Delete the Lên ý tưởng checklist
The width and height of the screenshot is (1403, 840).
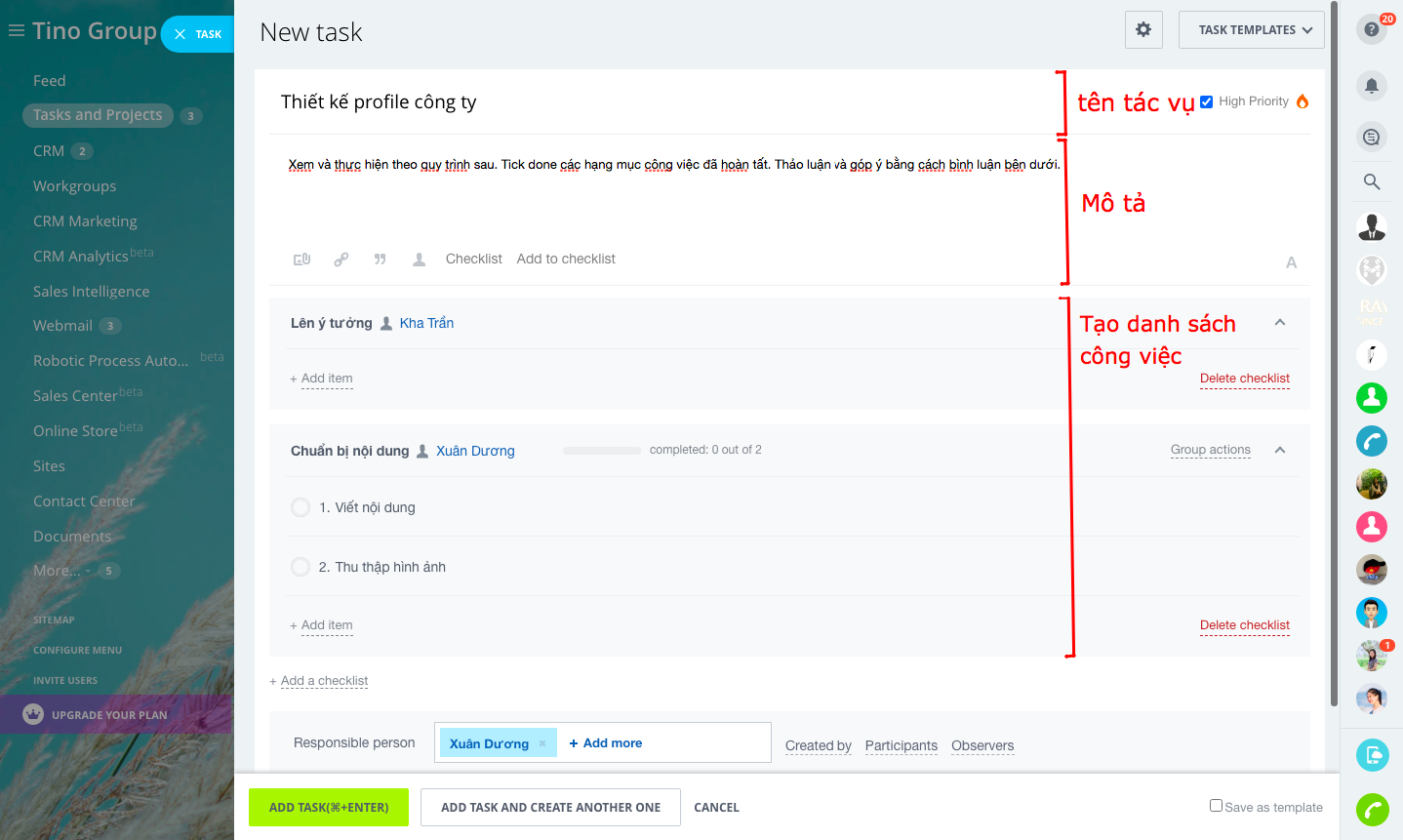(1244, 379)
